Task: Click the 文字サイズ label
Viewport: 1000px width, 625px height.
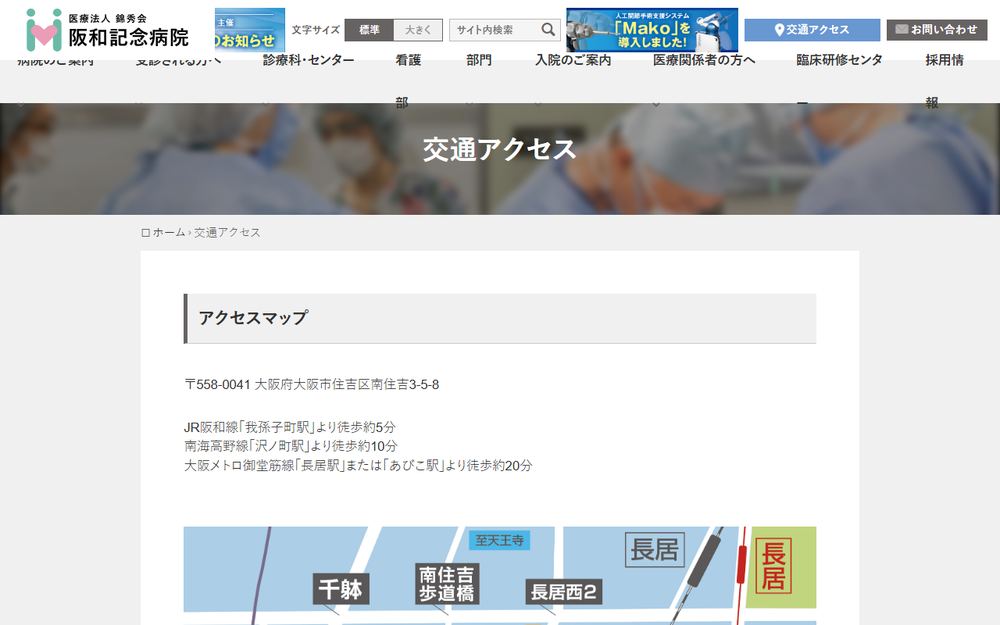Action: pyautogui.click(x=316, y=29)
